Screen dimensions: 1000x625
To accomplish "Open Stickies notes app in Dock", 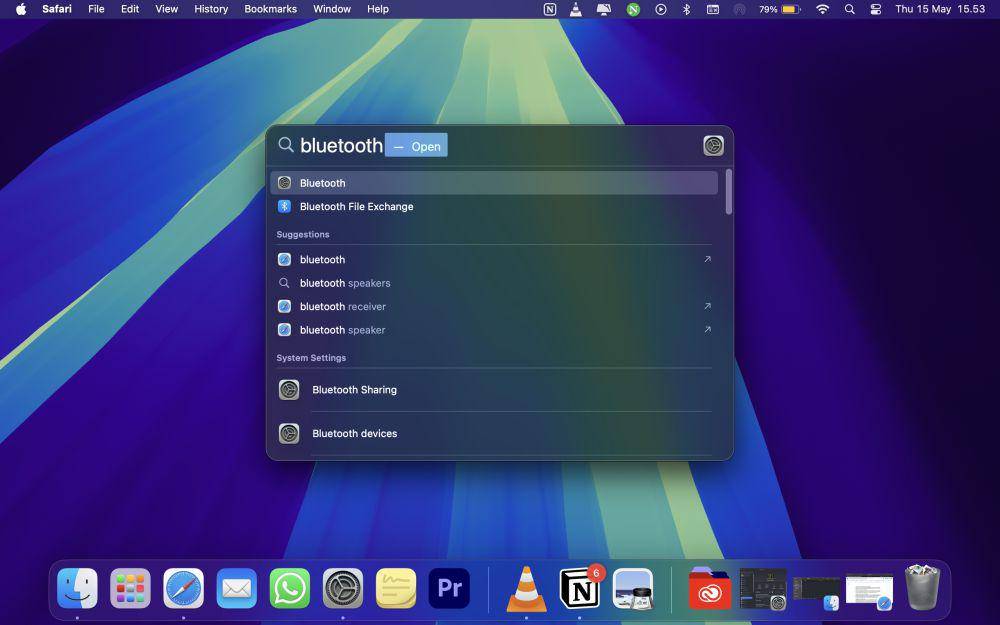I will coord(396,588).
